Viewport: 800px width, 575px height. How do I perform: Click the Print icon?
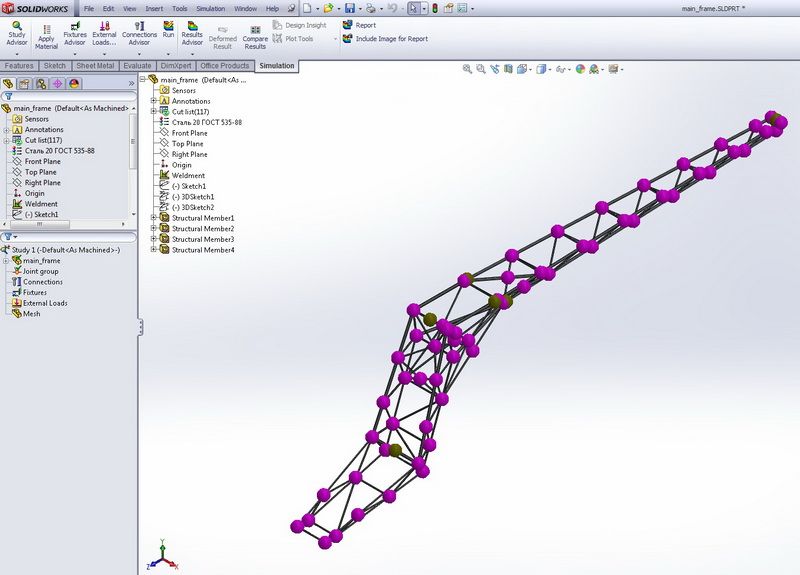coord(371,8)
